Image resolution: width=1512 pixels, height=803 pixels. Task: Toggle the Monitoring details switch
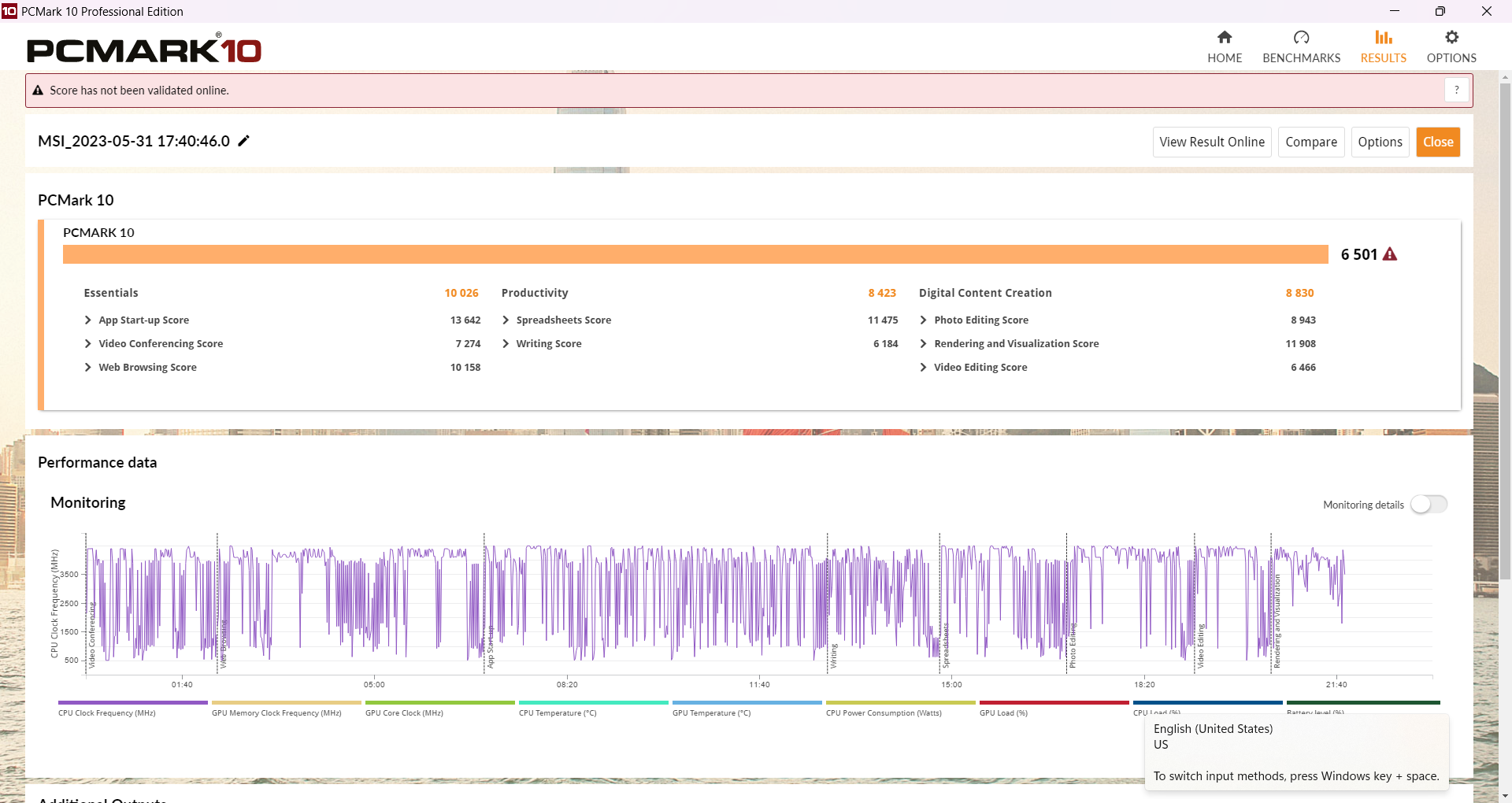(x=1429, y=505)
